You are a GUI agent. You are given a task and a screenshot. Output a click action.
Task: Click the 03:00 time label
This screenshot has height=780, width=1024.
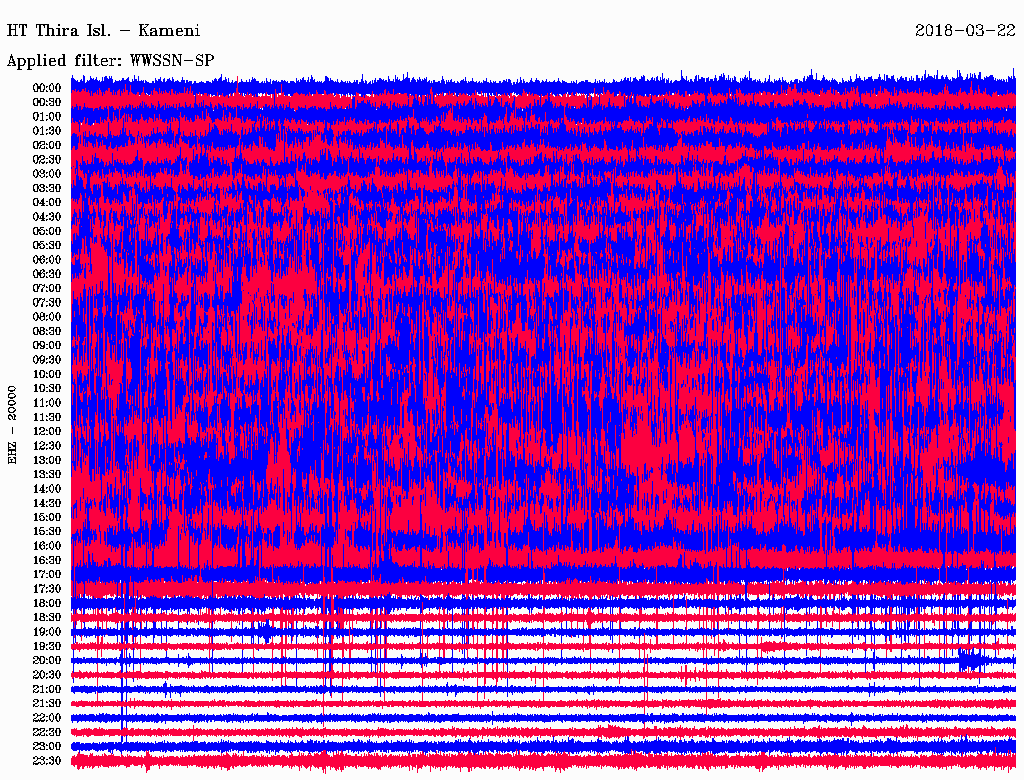pyautogui.click(x=47, y=174)
